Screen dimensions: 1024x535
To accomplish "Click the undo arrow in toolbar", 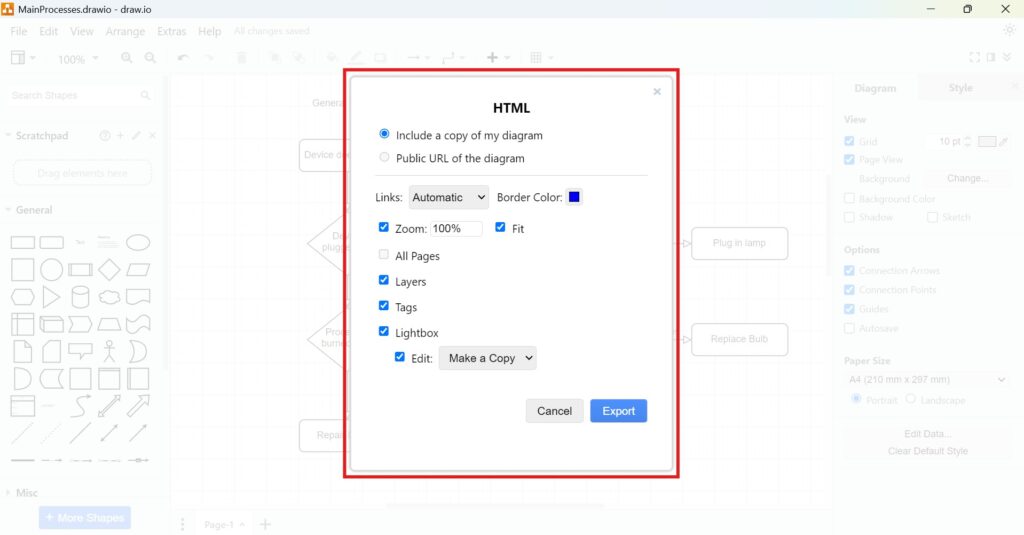I will coord(182,58).
